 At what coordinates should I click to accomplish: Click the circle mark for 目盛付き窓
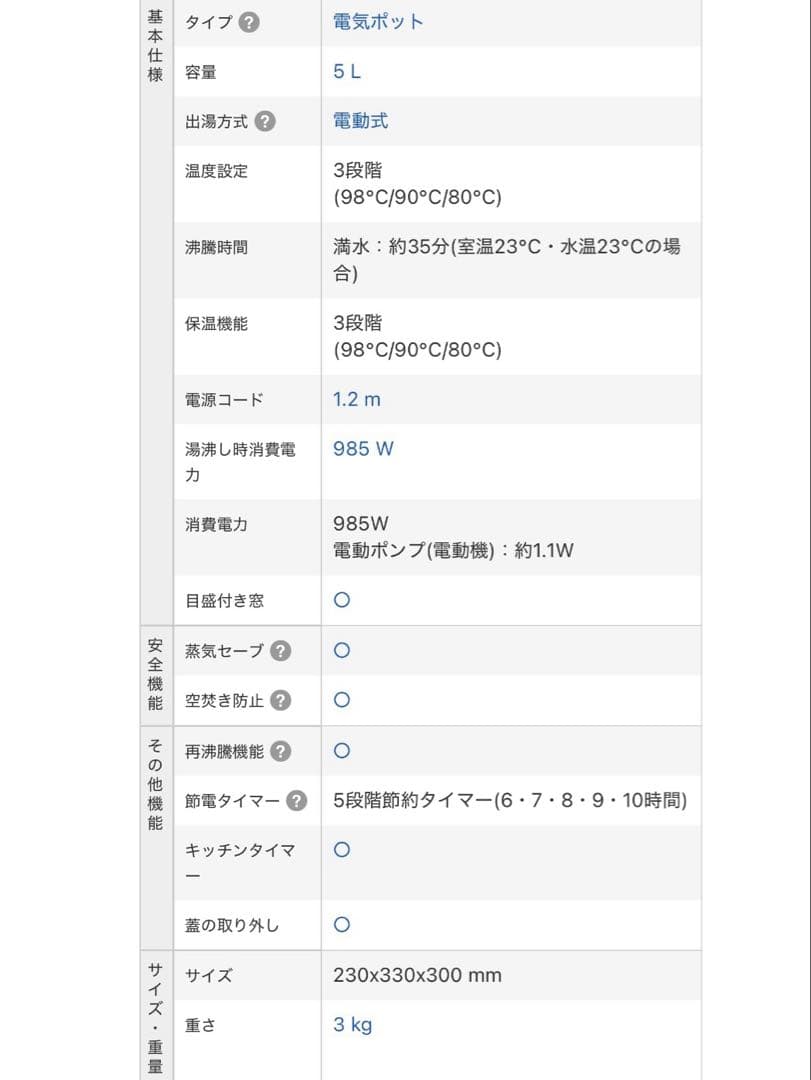(x=342, y=600)
